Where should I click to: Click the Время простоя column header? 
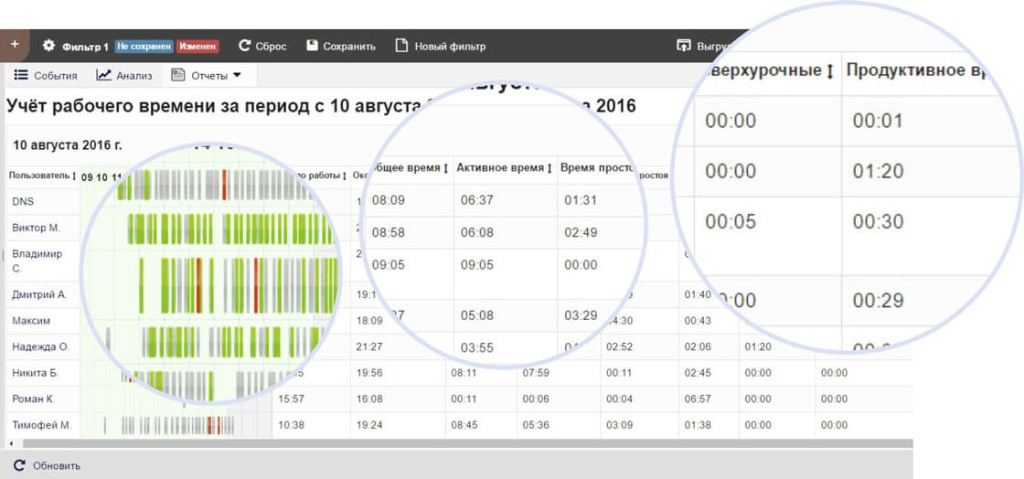click(598, 168)
